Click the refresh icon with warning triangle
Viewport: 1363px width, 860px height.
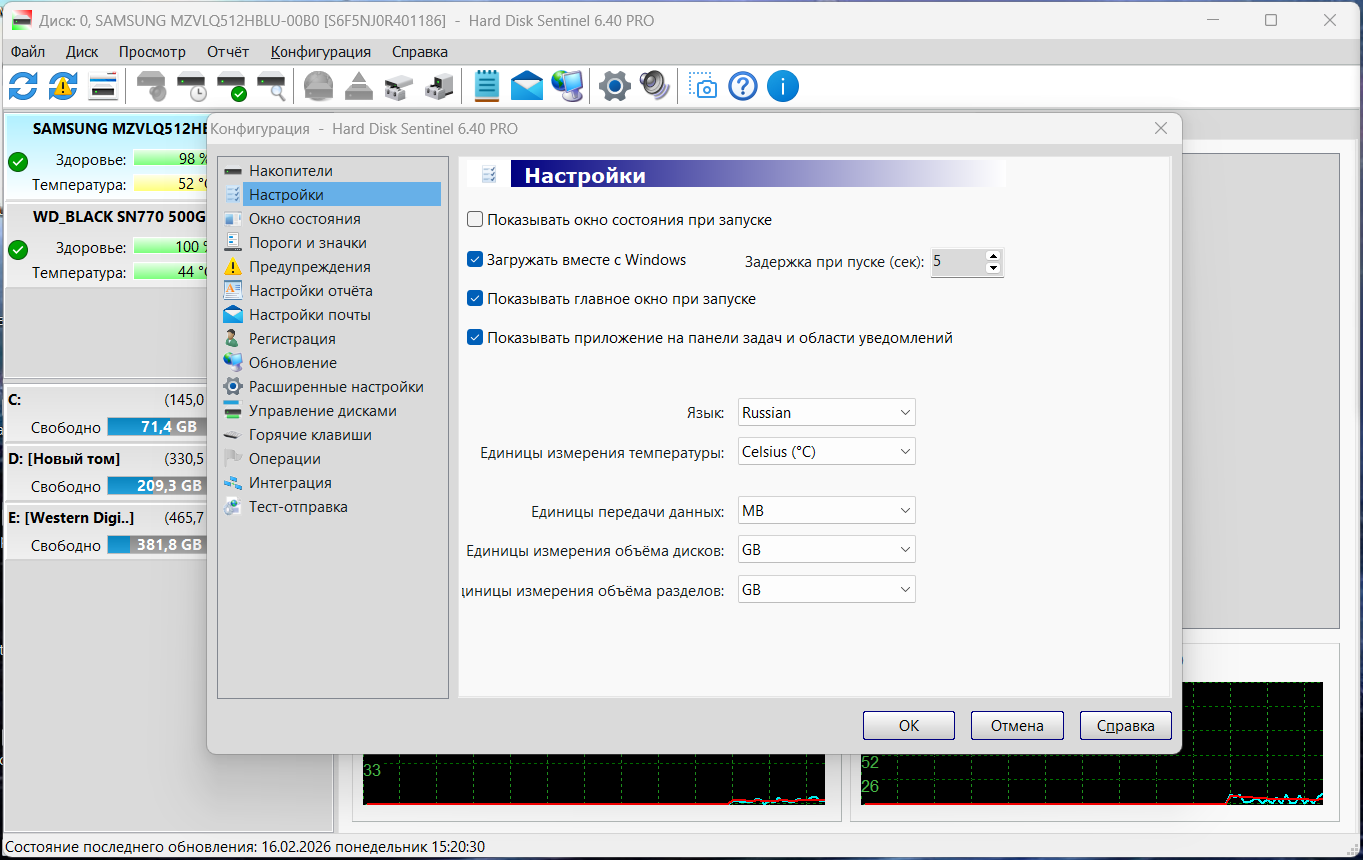63,87
